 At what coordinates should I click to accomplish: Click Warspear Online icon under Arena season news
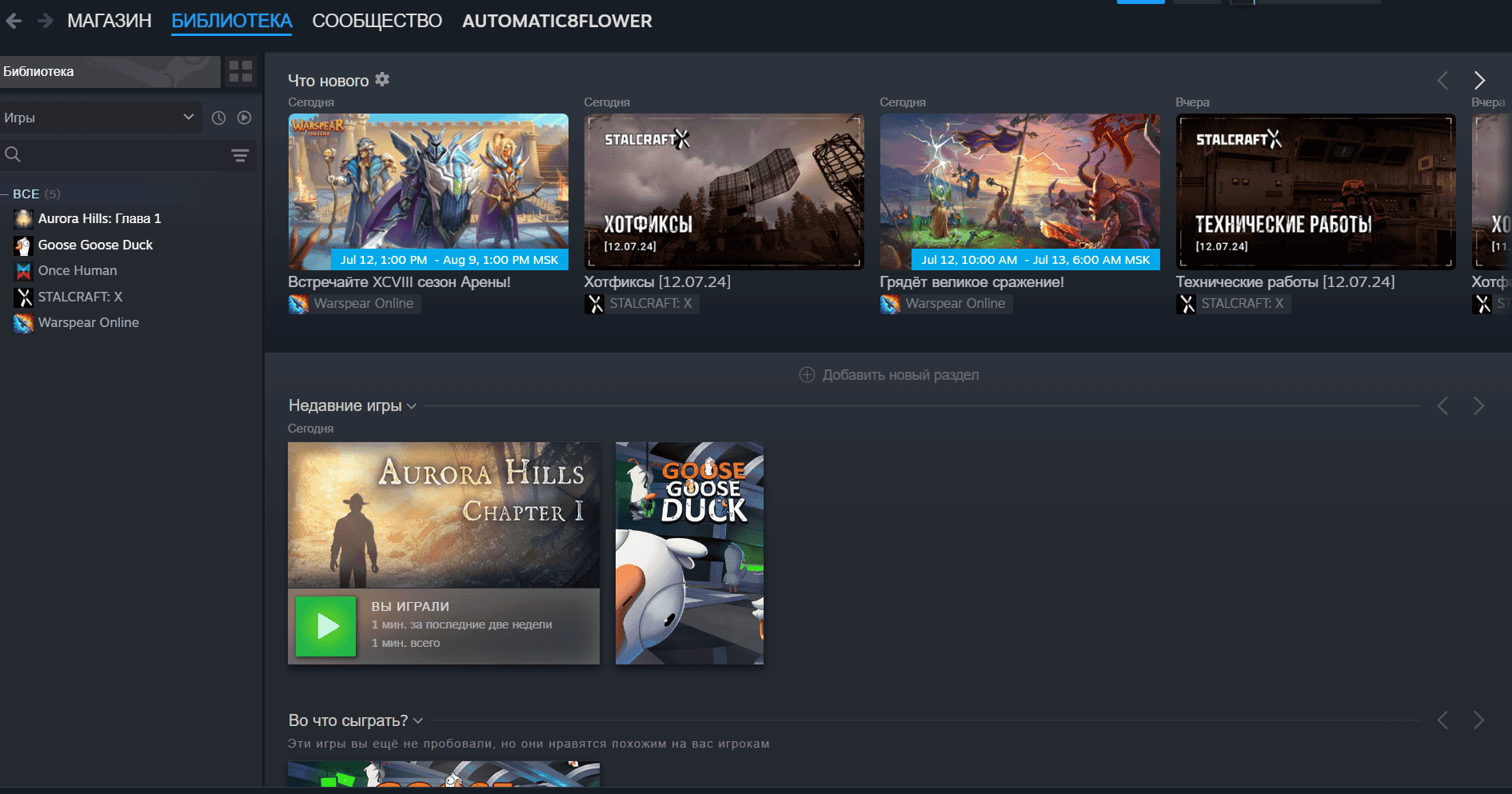click(x=298, y=304)
